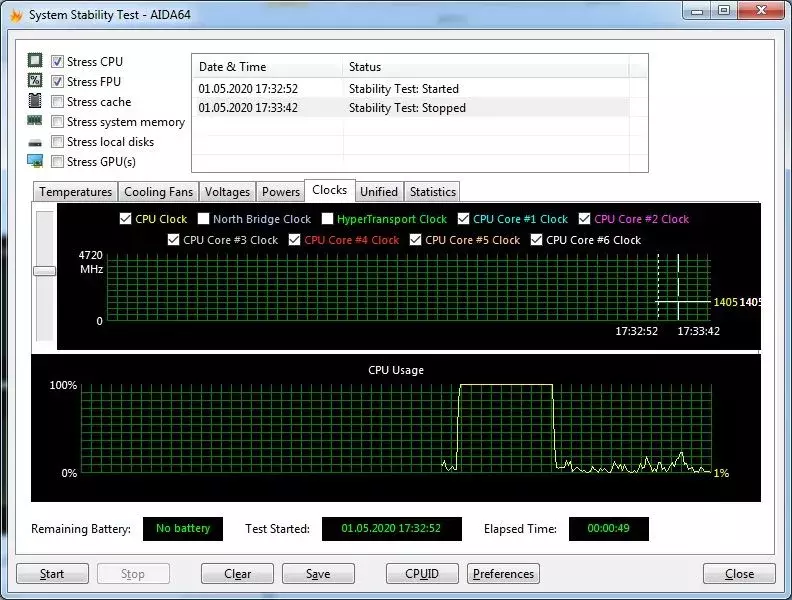Image resolution: width=792 pixels, height=600 pixels.
Task: Click the 1% CPU usage value
Action: click(x=721, y=473)
